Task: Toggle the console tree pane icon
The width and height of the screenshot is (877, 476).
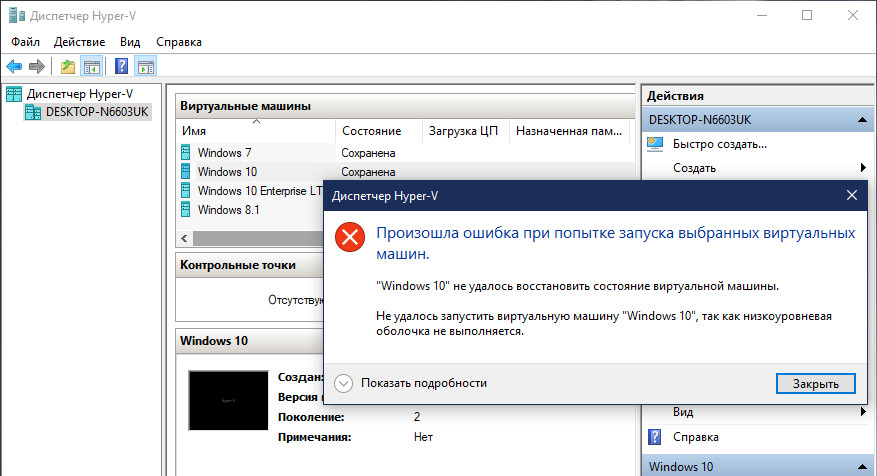Action: (x=91, y=67)
